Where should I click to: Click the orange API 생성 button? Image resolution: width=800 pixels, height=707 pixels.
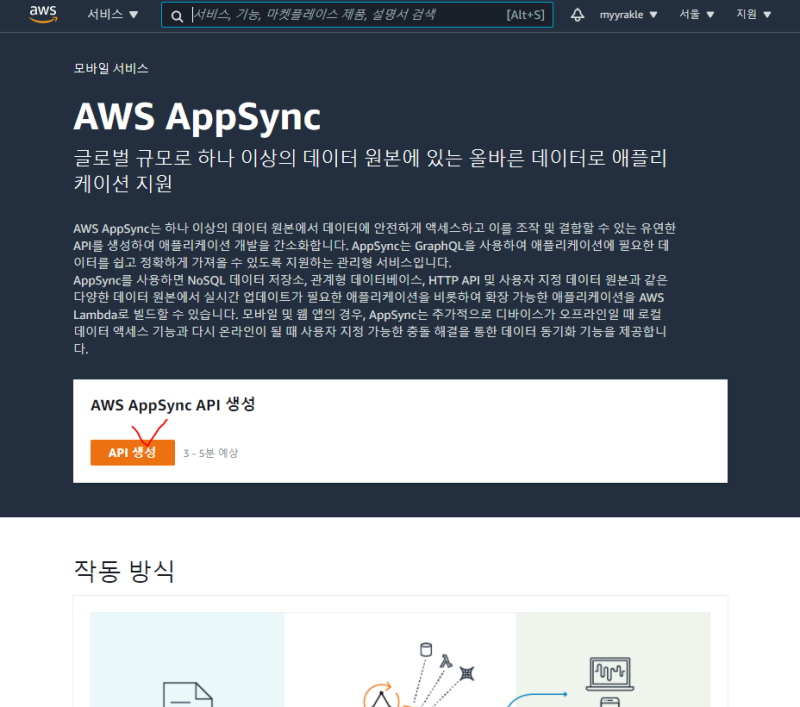click(132, 453)
